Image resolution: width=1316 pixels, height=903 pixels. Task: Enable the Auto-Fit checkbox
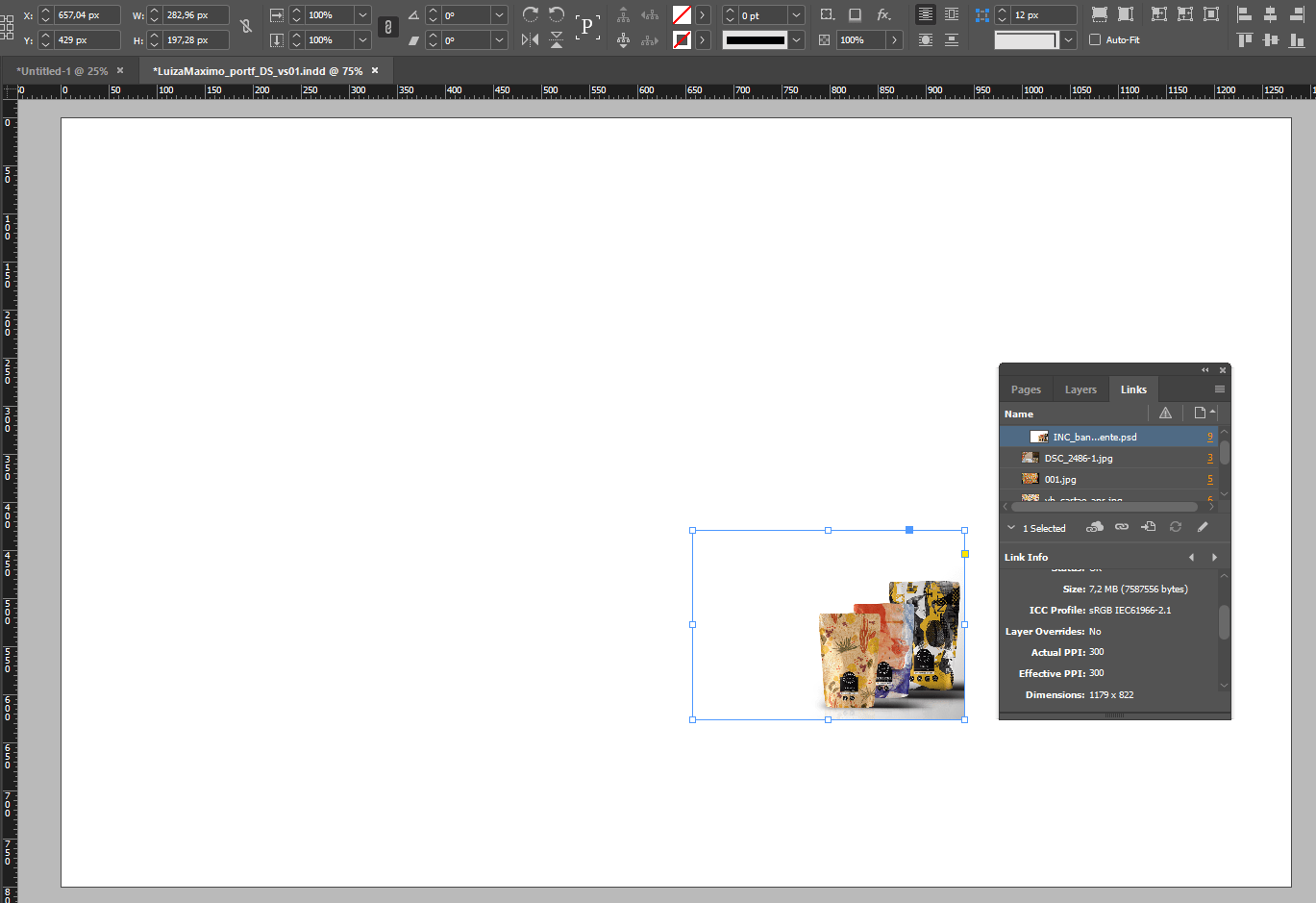pos(1093,39)
